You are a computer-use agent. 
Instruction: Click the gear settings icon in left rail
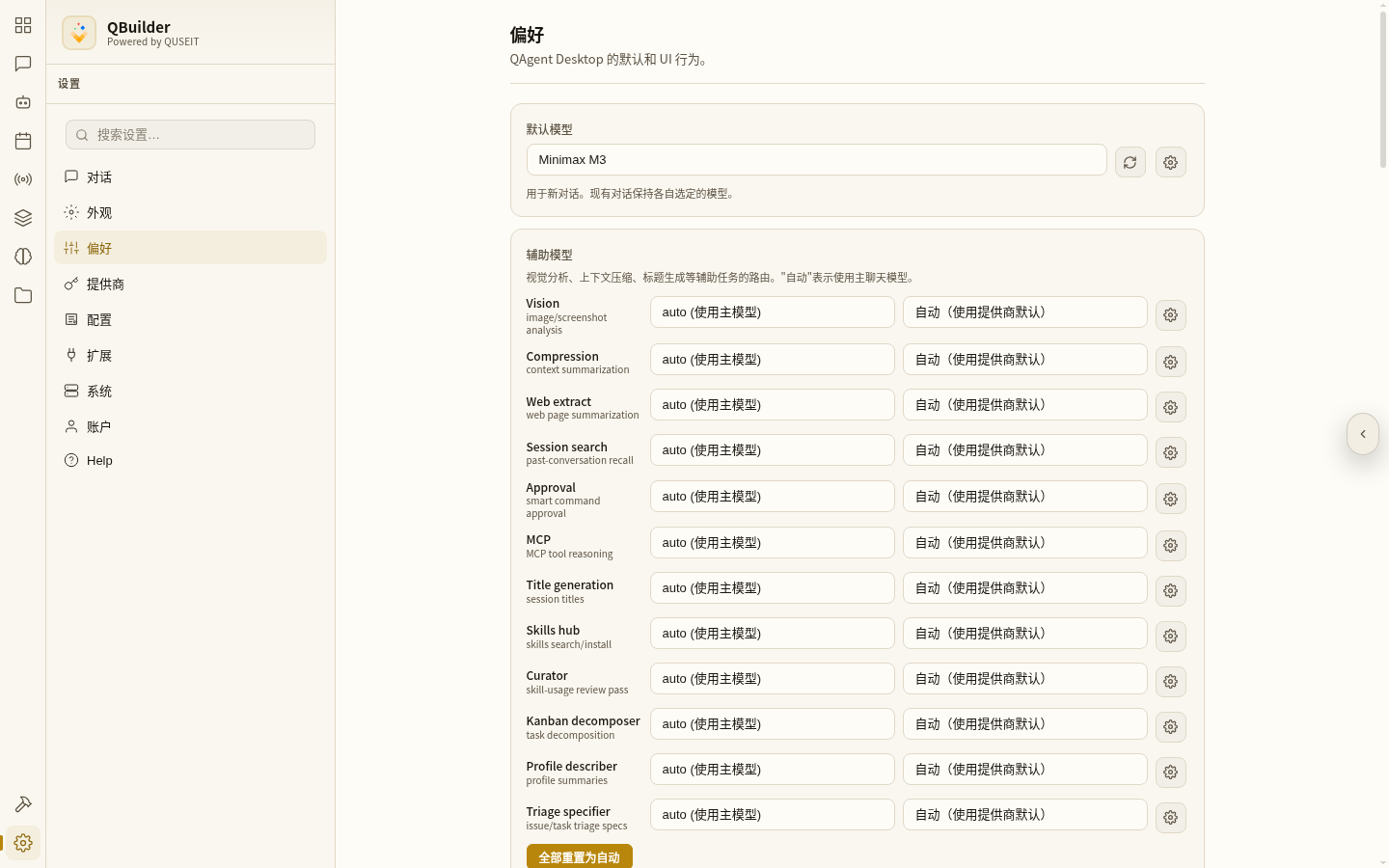(23, 843)
